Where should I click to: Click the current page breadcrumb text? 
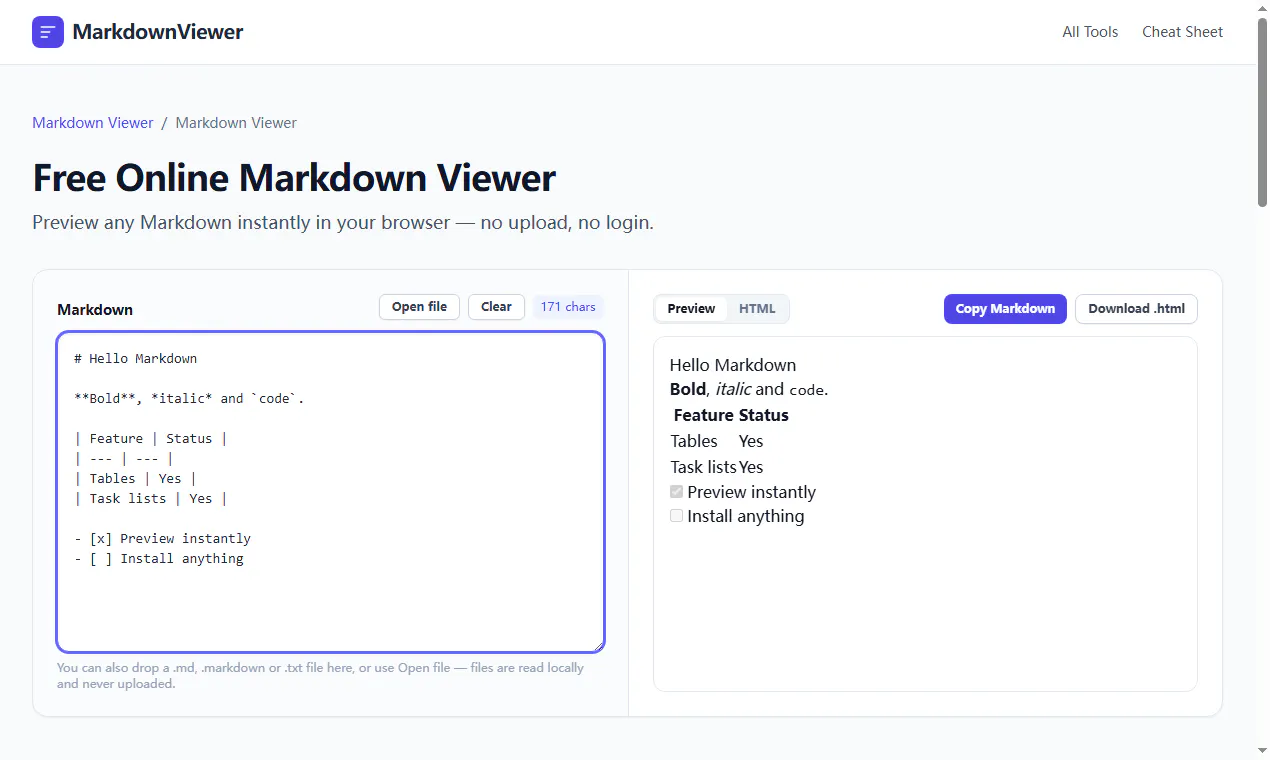pos(236,123)
